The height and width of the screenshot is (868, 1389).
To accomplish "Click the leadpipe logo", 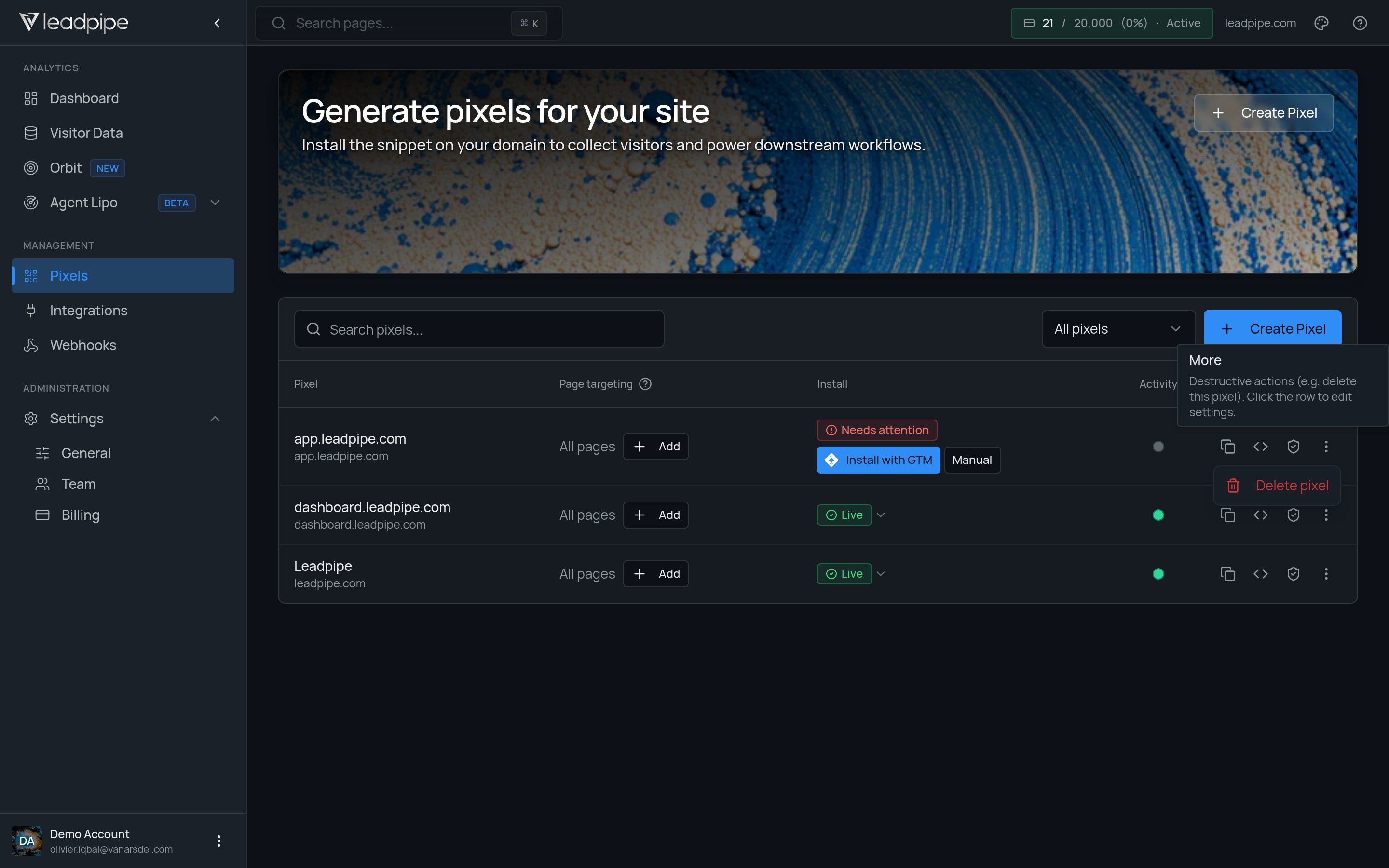I will (x=73, y=22).
